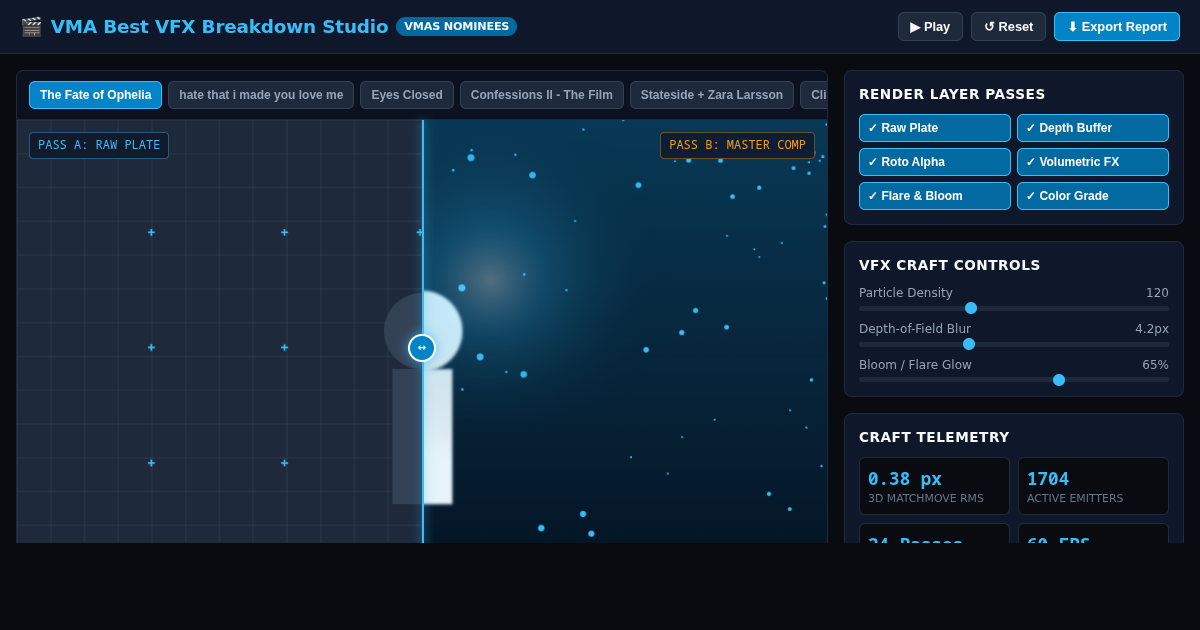Toggle the Depth Buffer render pass
This screenshot has height=630, width=1200.
click(1093, 128)
